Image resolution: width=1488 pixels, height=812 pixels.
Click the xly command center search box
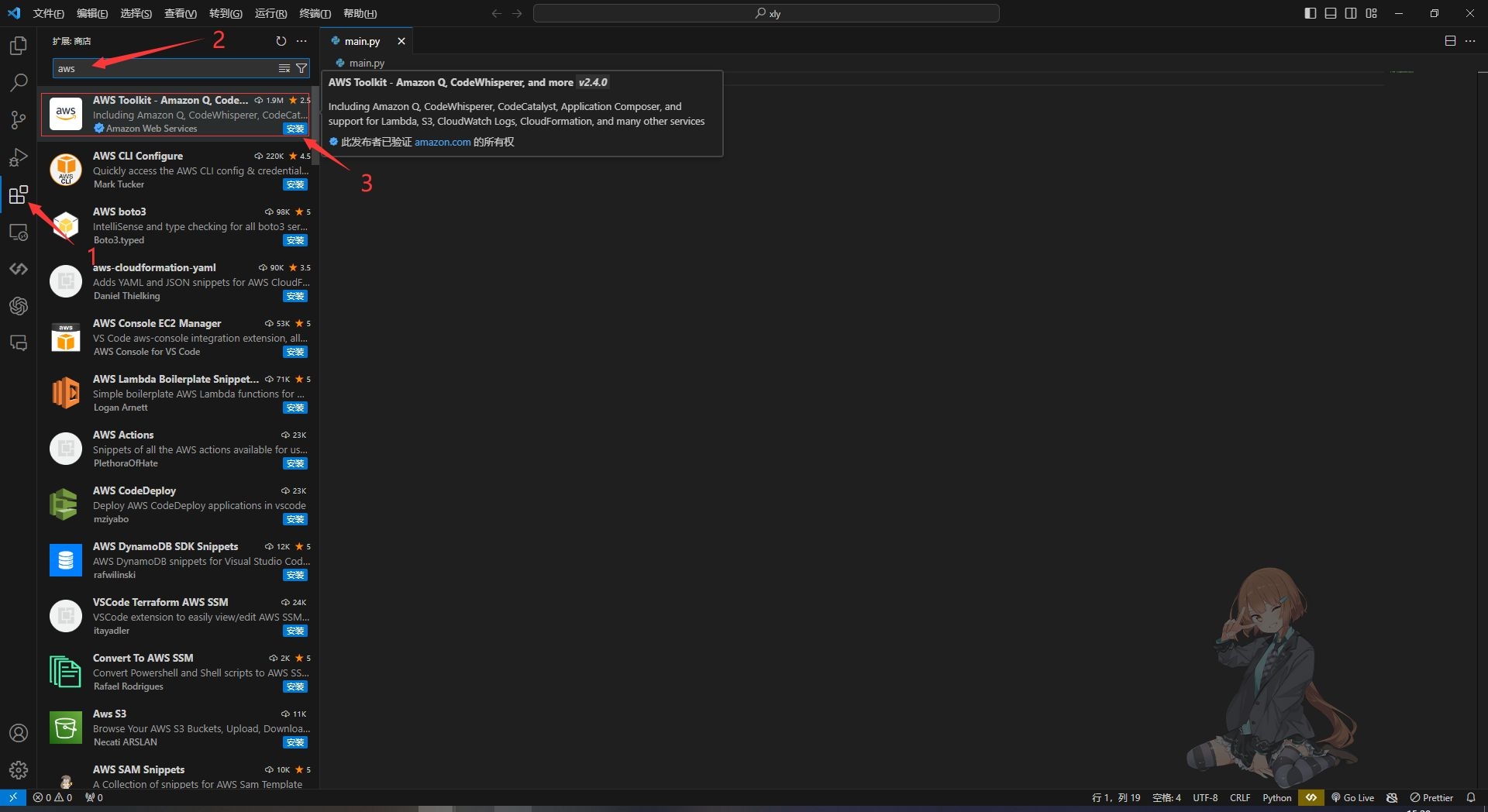click(766, 13)
